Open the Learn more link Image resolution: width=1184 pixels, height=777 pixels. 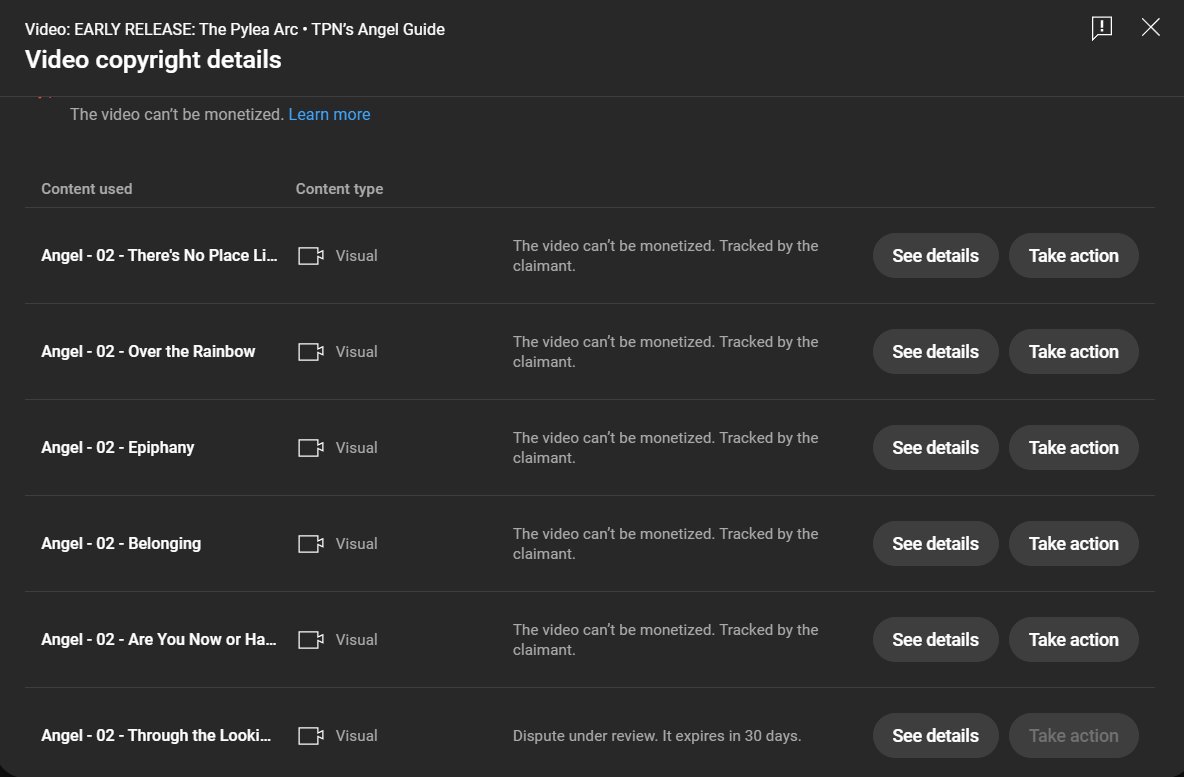tap(329, 114)
